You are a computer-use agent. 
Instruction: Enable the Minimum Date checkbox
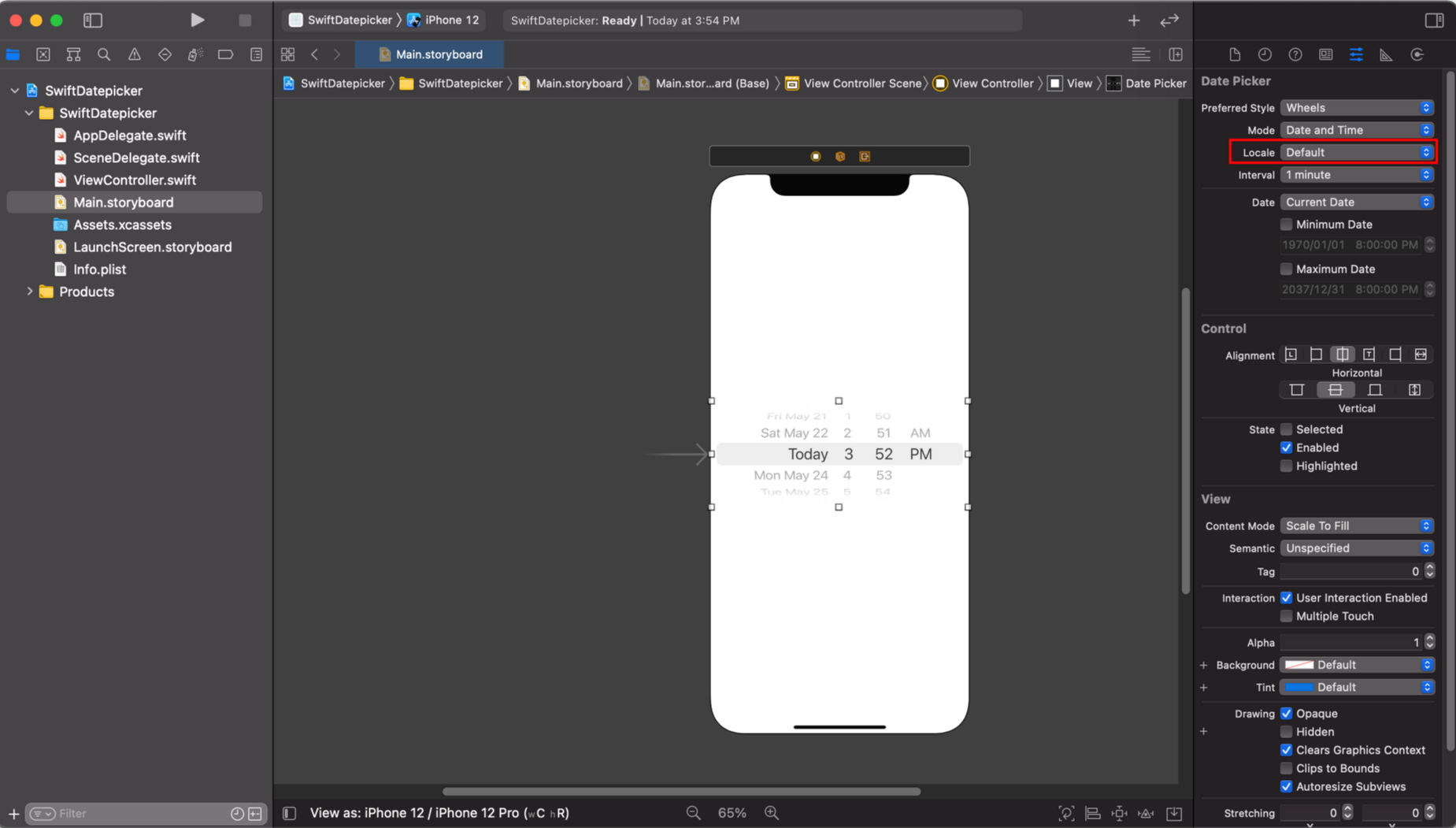[1287, 225]
